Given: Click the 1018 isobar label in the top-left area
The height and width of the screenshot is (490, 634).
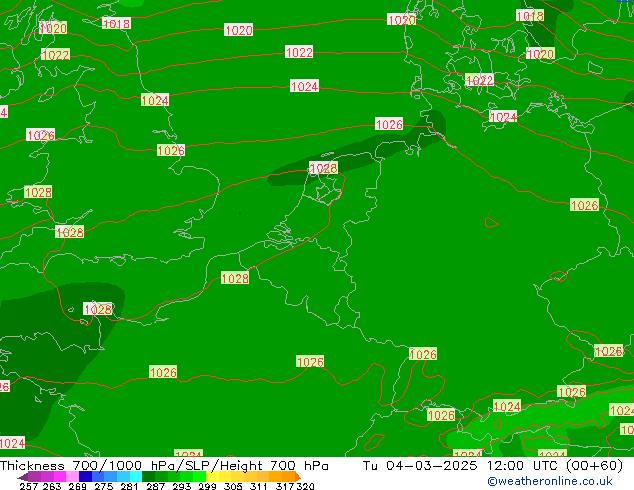Looking at the screenshot, I should tap(116, 23).
